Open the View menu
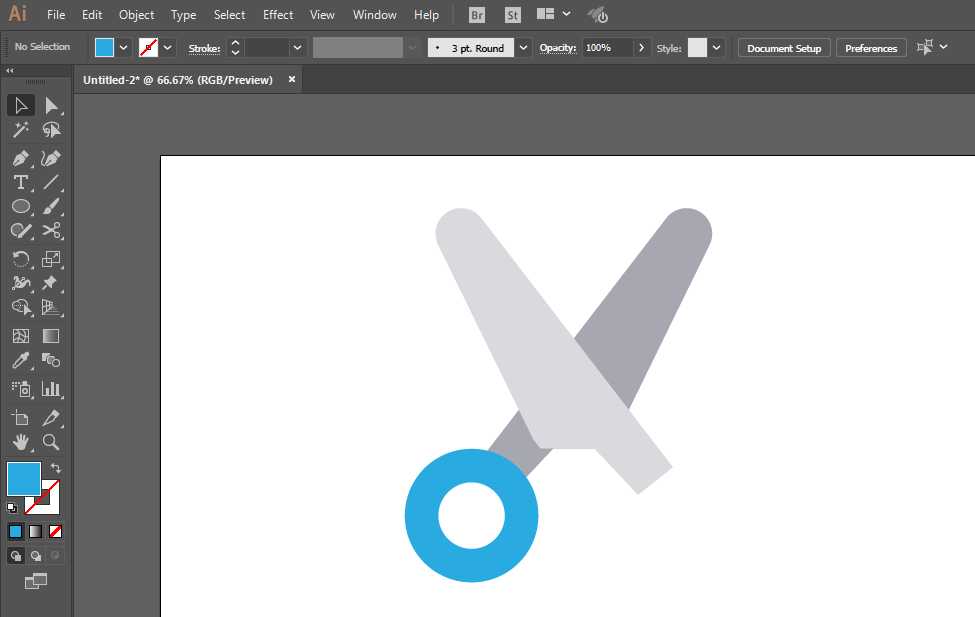The width and height of the screenshot is (975, 617). [322, 14]
